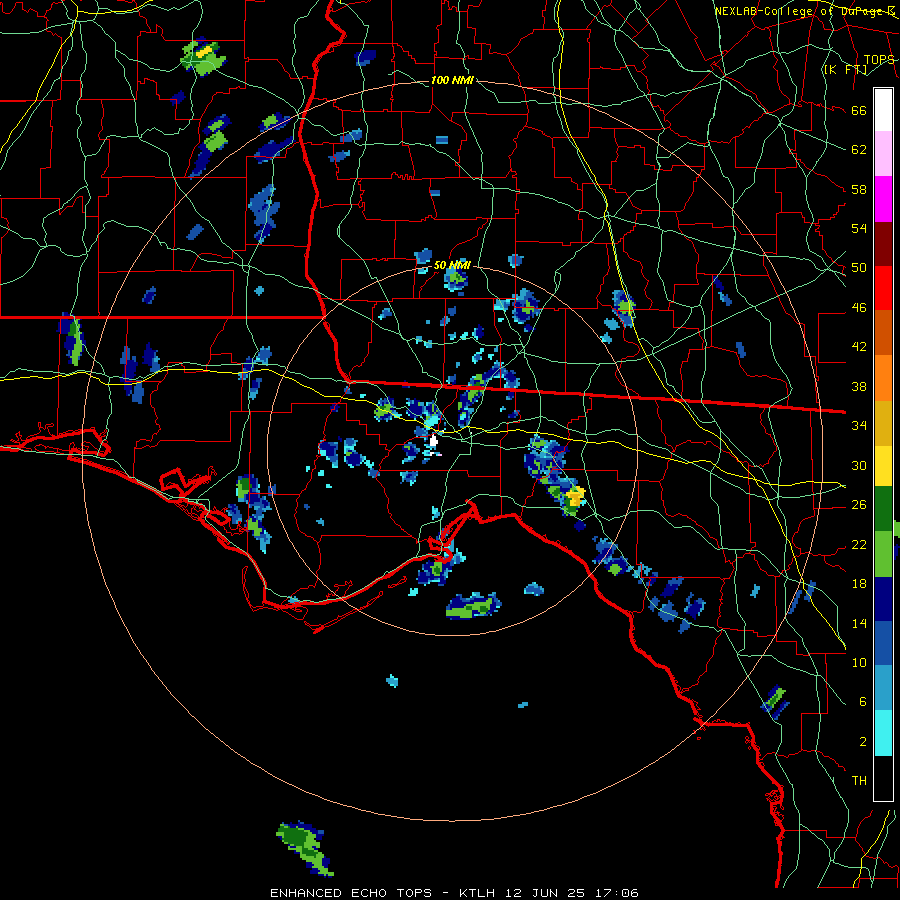The image size is (900, 900).
Task: Click the "50 NMI" range ring label
Action: [x=452, y=265]
